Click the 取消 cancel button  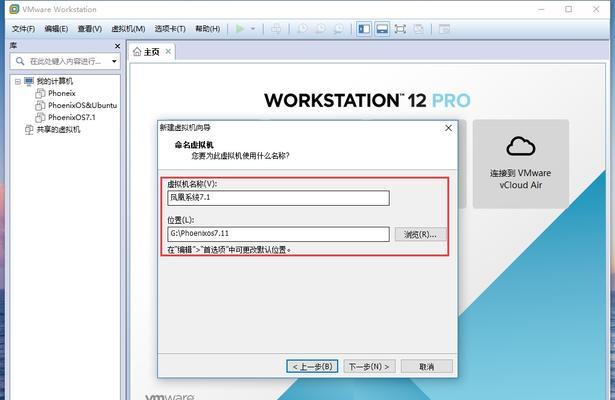427,367
